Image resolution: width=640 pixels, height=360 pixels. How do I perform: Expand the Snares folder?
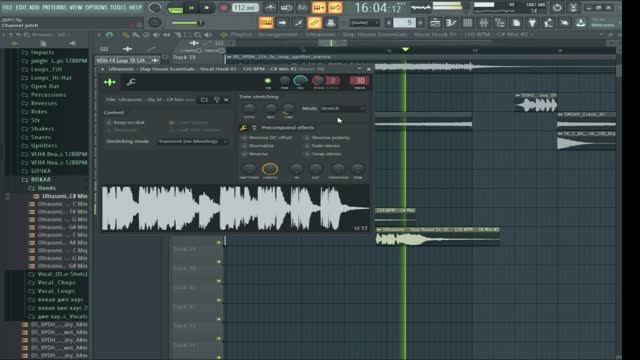(41, 137)
